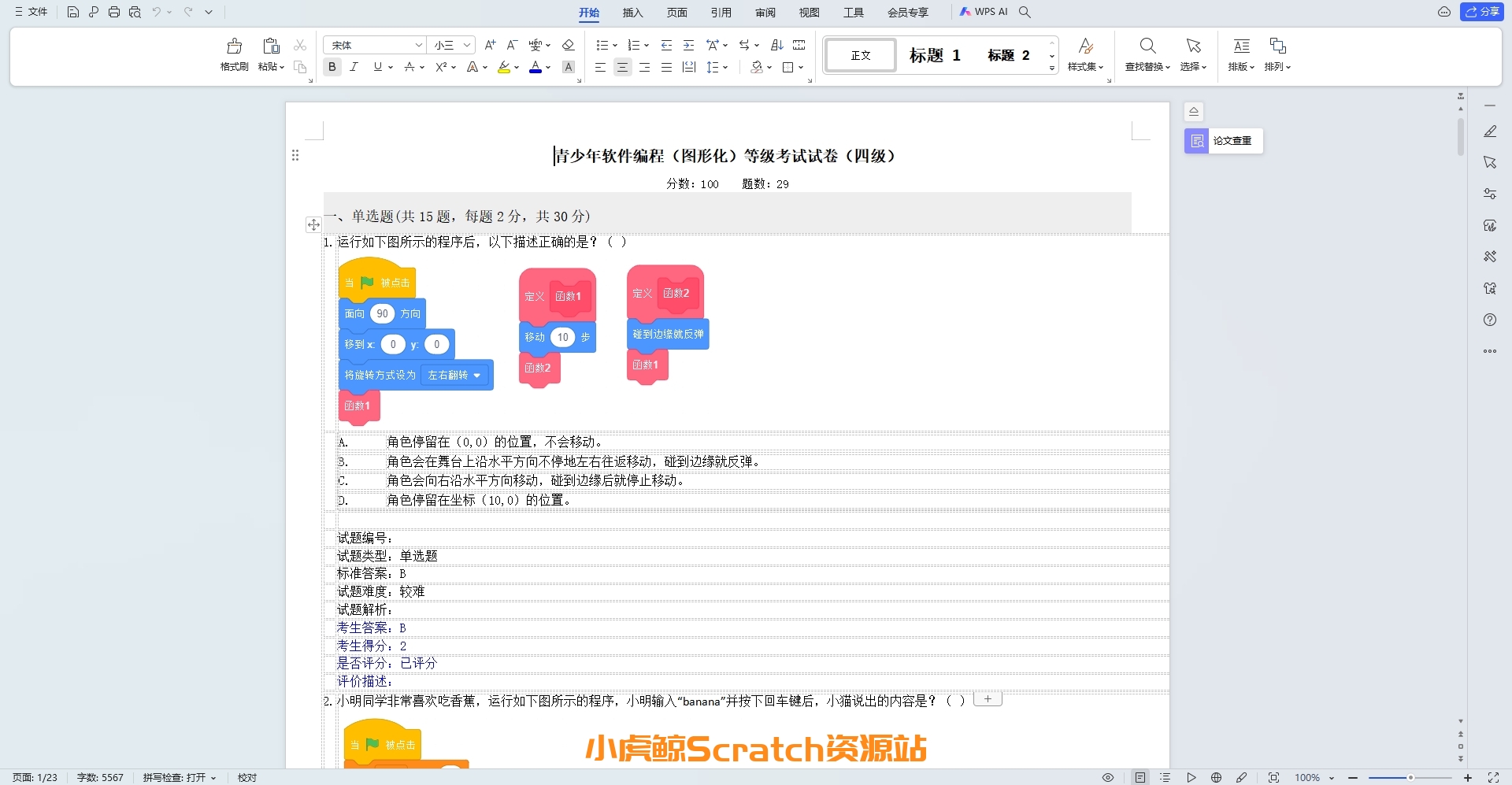Image resolution: width=1512 pixels, height=785 pixels.
Task: Click the Share (分享) button
Action: [1482, 12]
